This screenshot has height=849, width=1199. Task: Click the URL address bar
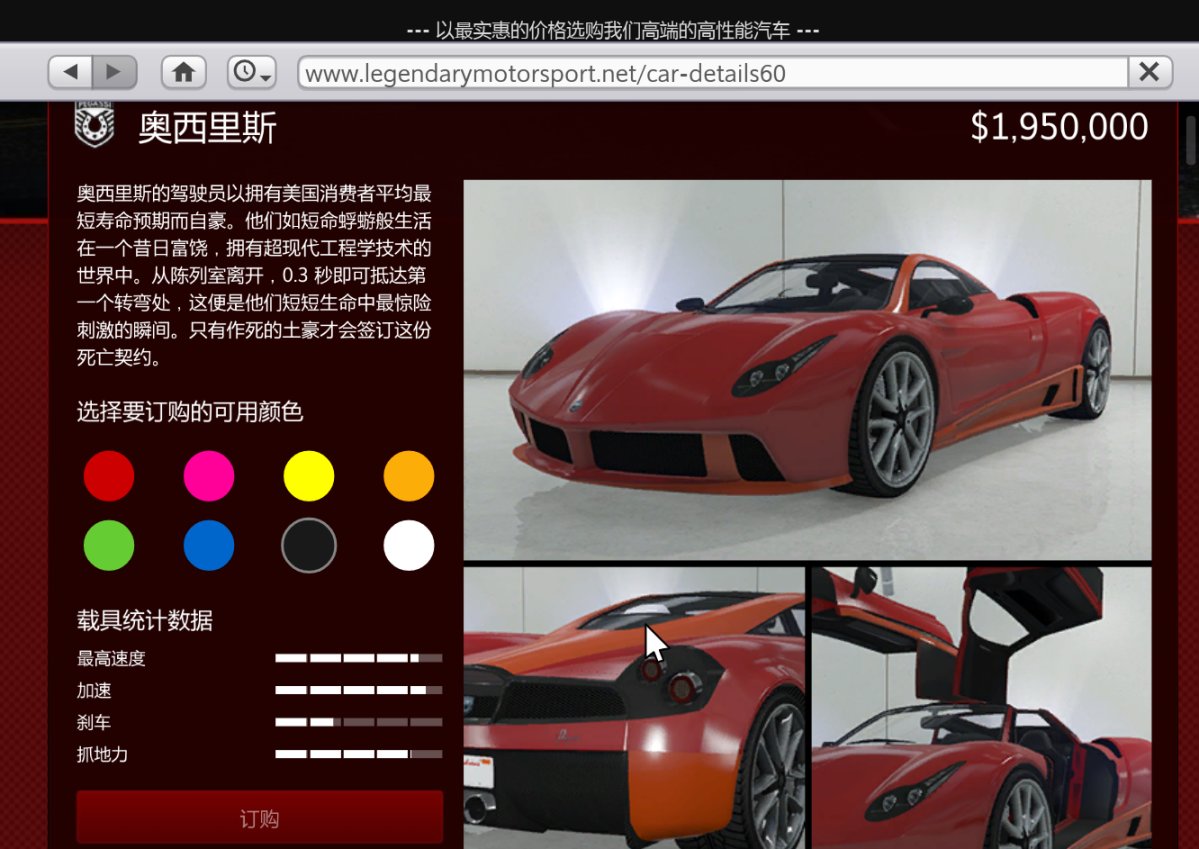713,73
